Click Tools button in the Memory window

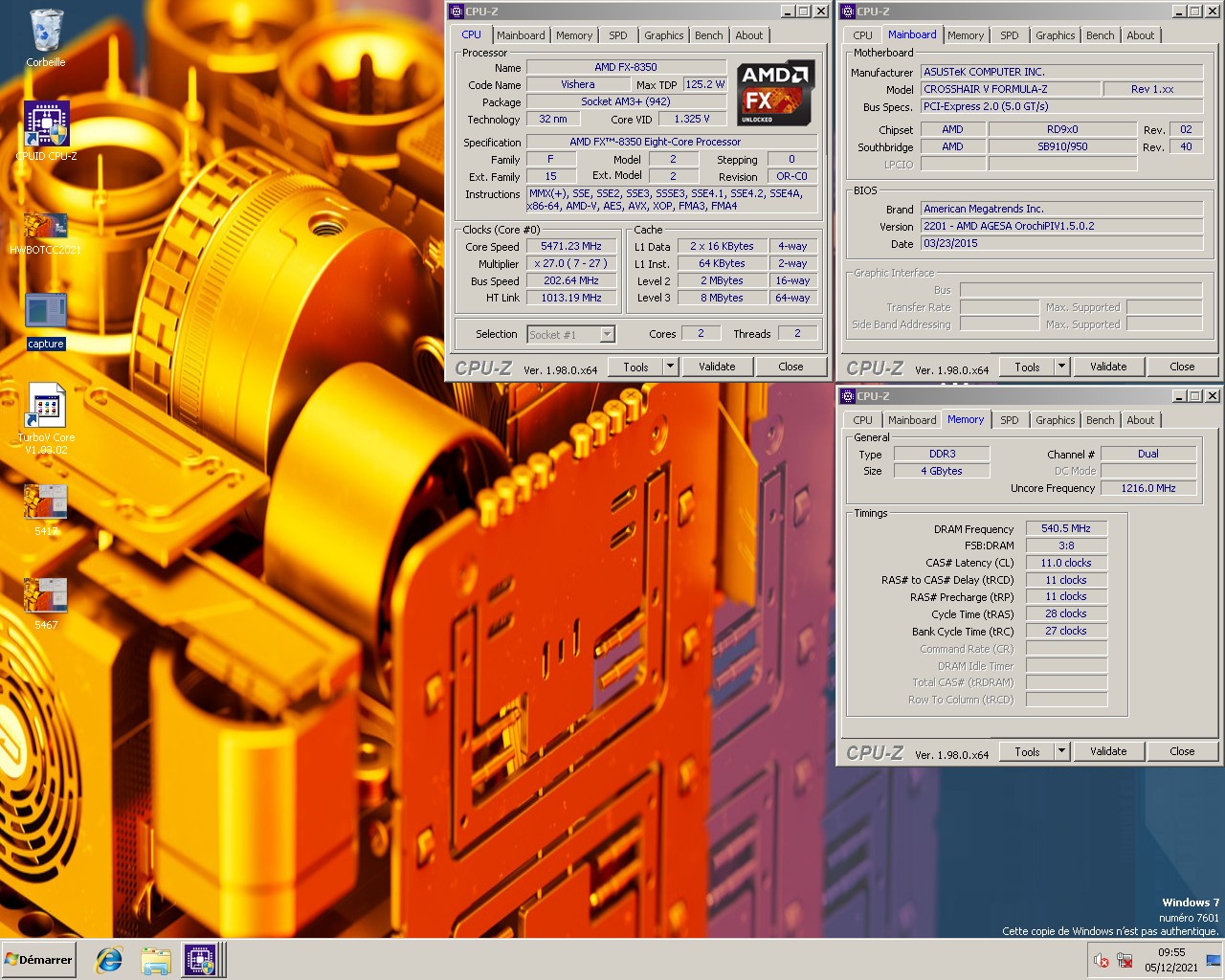tap(1027, 751)
